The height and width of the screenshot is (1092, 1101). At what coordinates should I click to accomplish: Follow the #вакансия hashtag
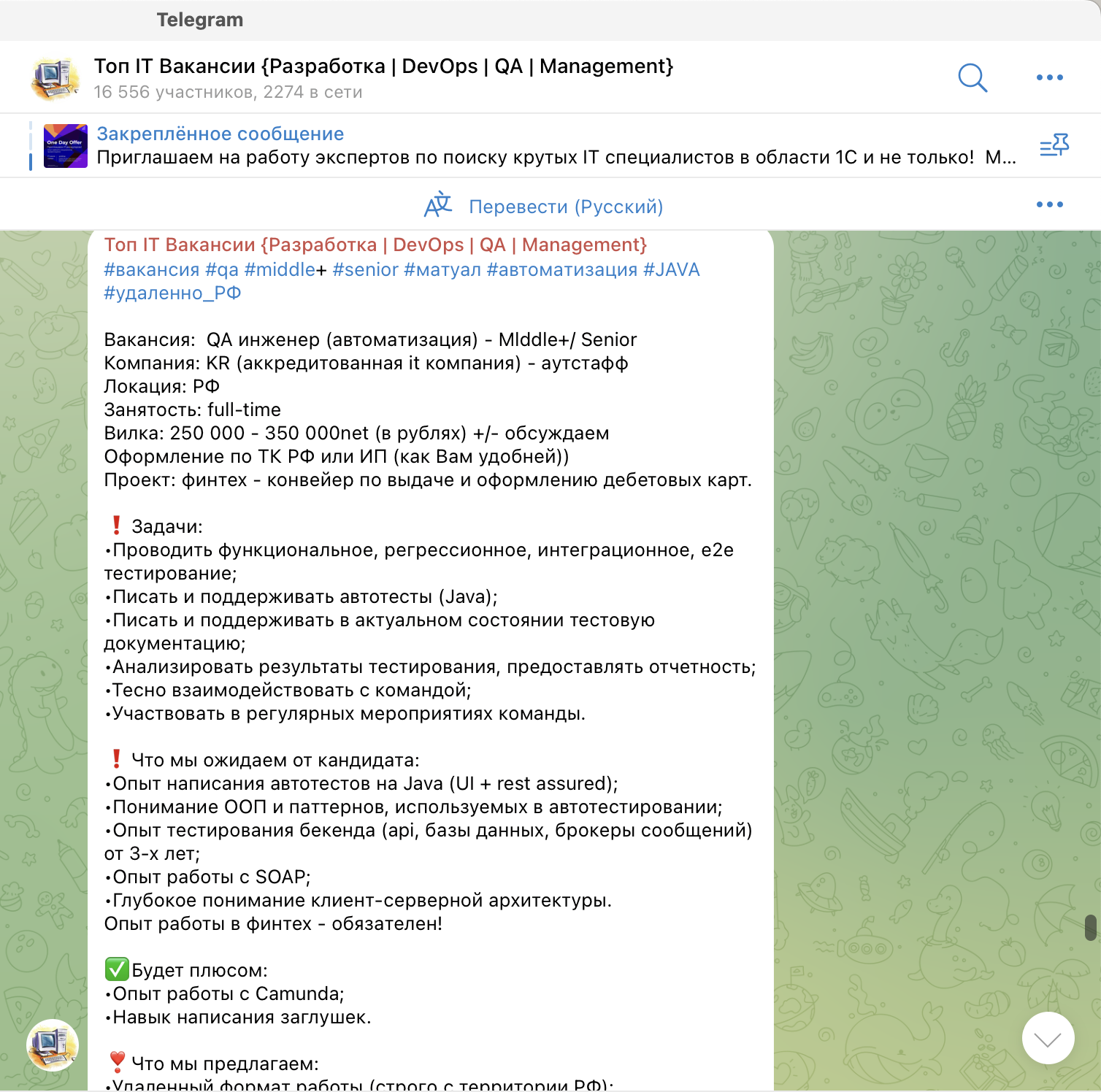(x=152, y=269)
